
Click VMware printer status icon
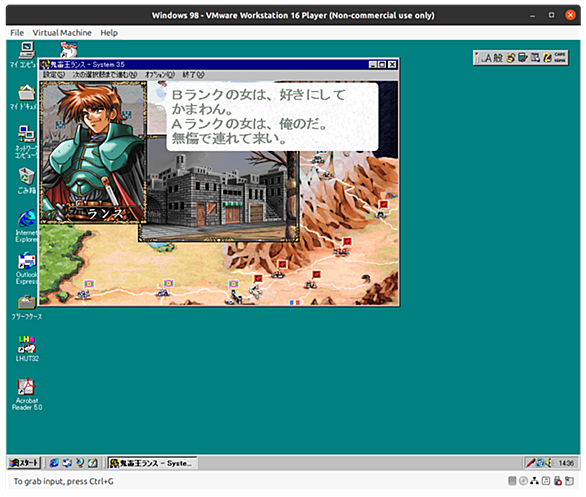click(x=546, y=481)
